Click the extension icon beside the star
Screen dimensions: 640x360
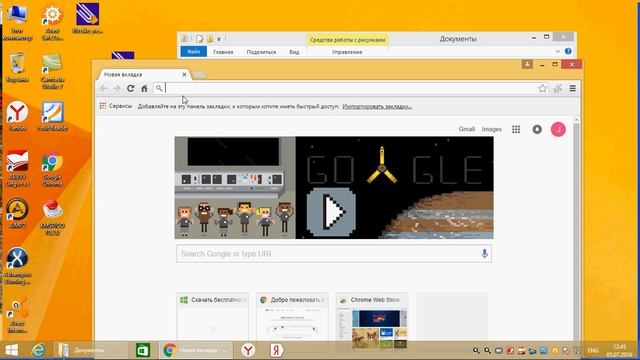(558, 88)
